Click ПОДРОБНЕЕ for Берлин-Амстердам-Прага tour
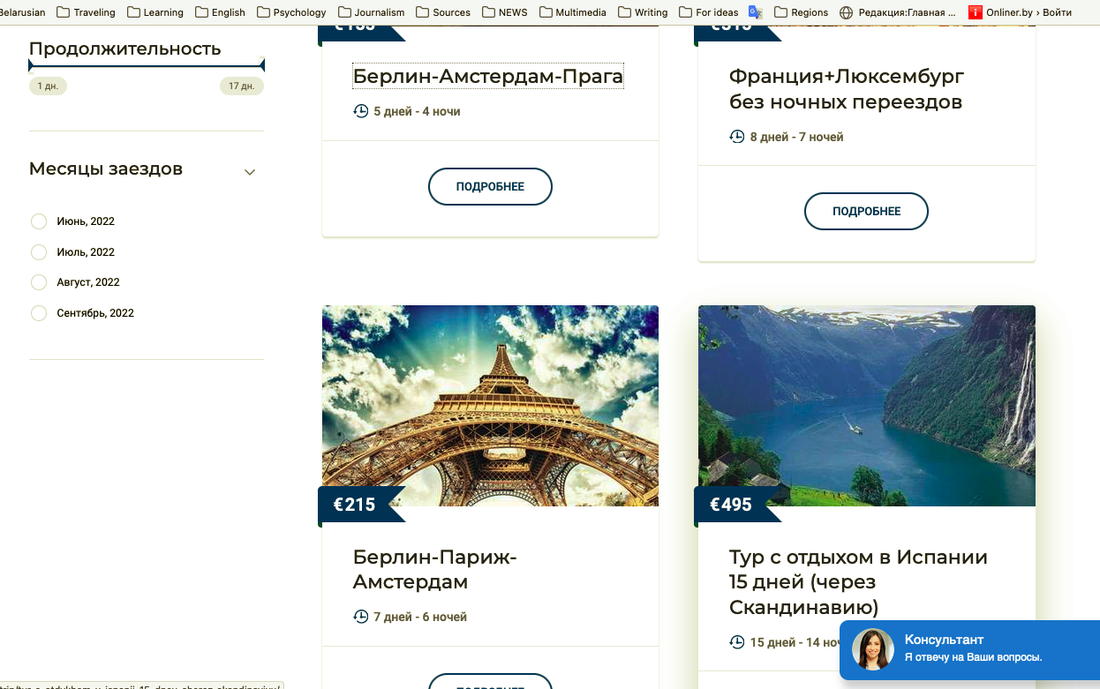 click(490, 187)
